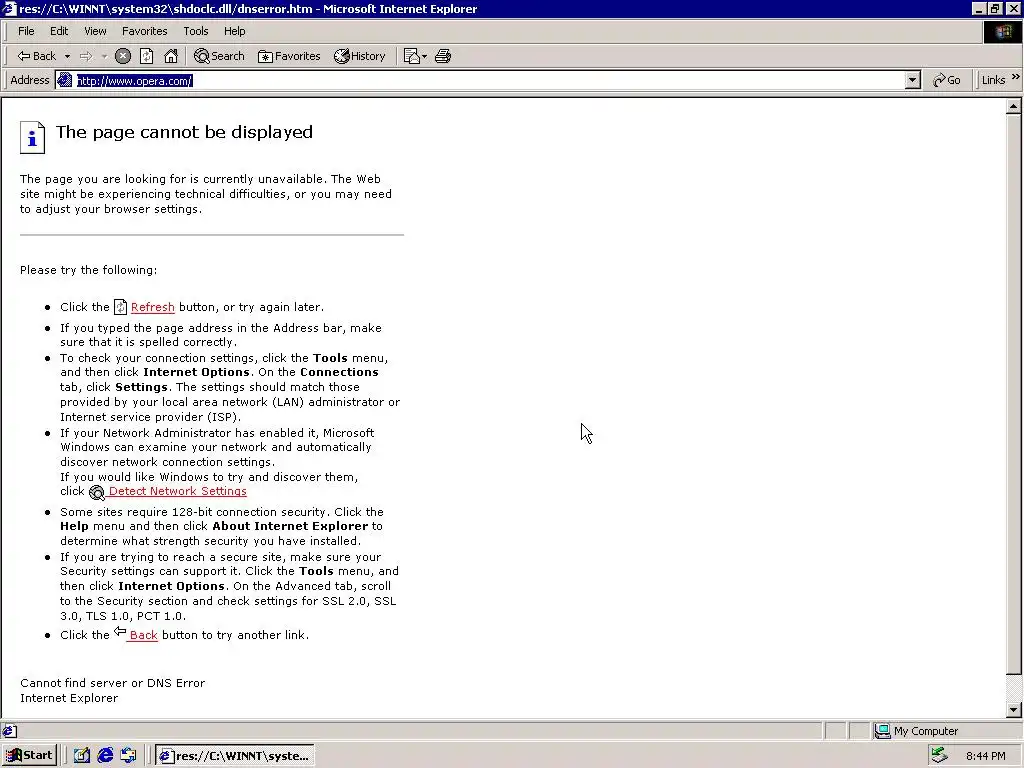Click the 'Please try the following:' text

click(88, 270)
